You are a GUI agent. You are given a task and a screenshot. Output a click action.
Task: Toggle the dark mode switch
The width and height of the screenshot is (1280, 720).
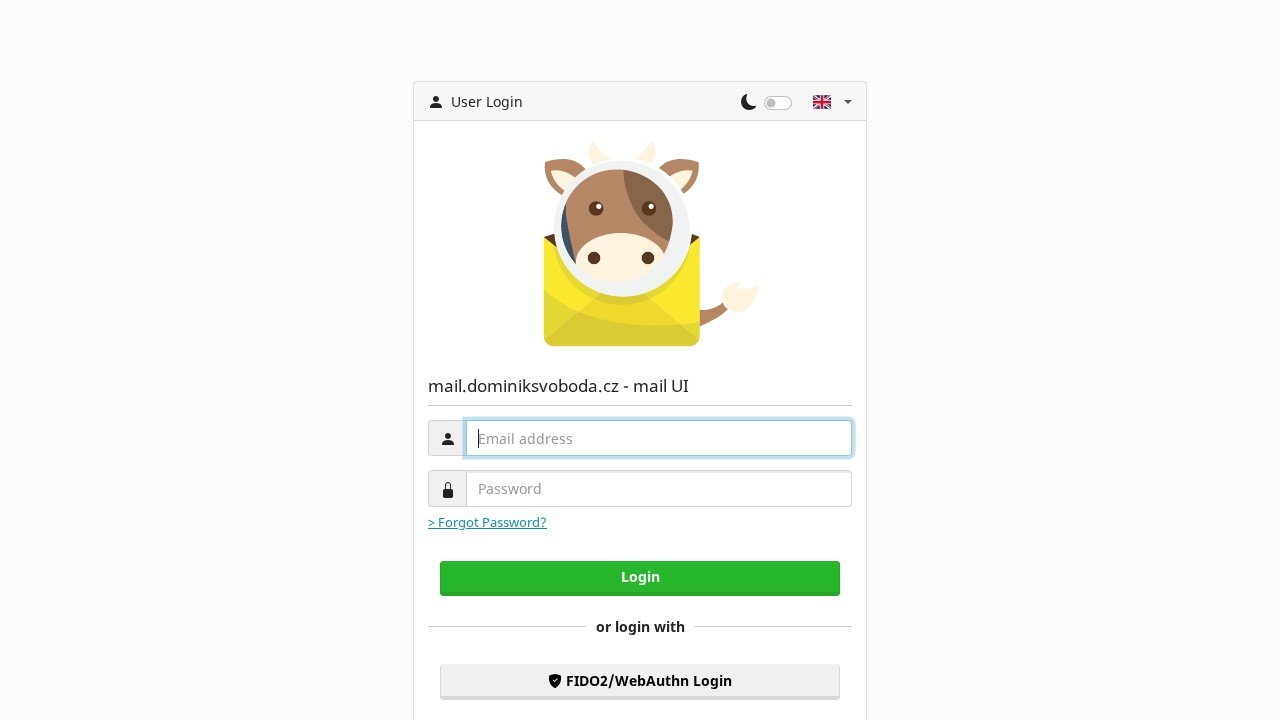(777, 103)
